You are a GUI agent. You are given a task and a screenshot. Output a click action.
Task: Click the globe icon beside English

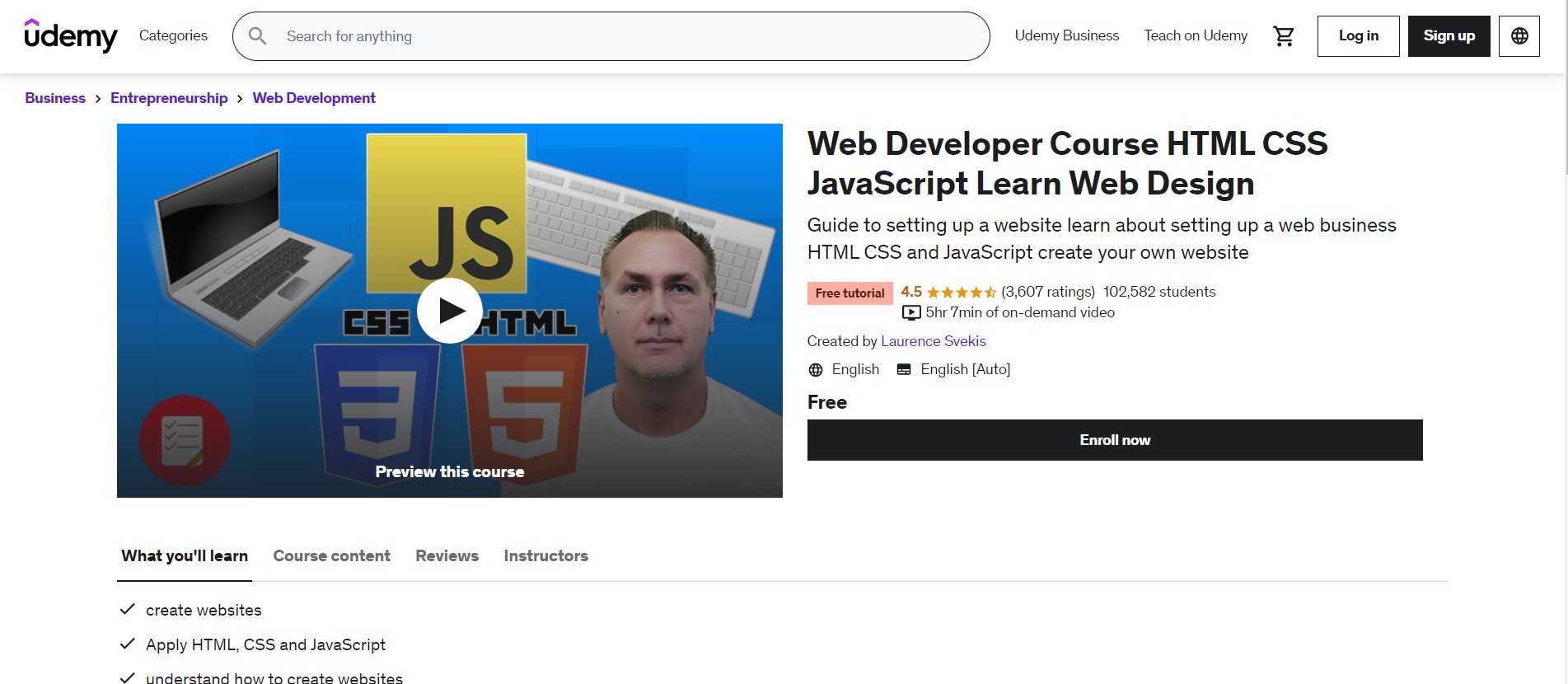[816, 370]
